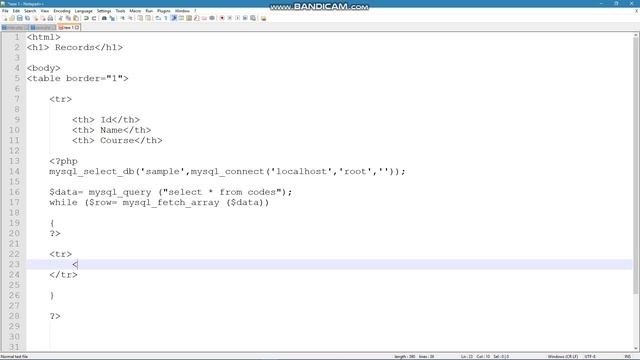Click the mysql_select_db code line

point(227,171)
